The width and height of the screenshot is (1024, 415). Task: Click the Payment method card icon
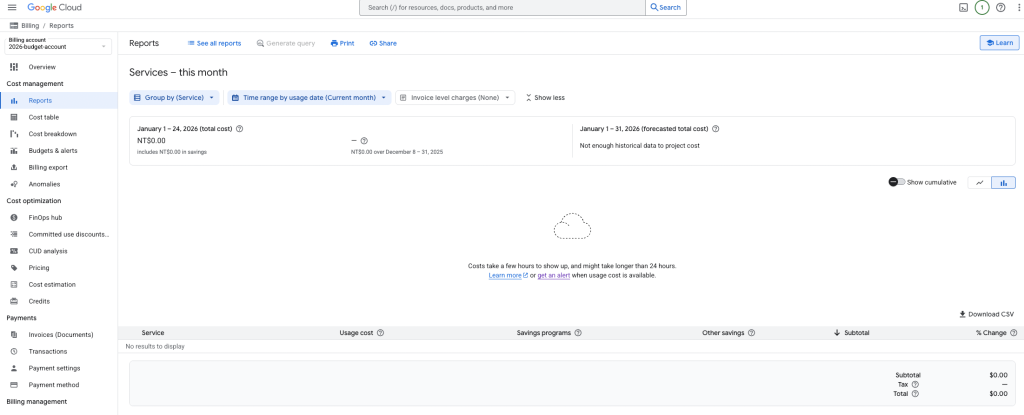(14, 385)
